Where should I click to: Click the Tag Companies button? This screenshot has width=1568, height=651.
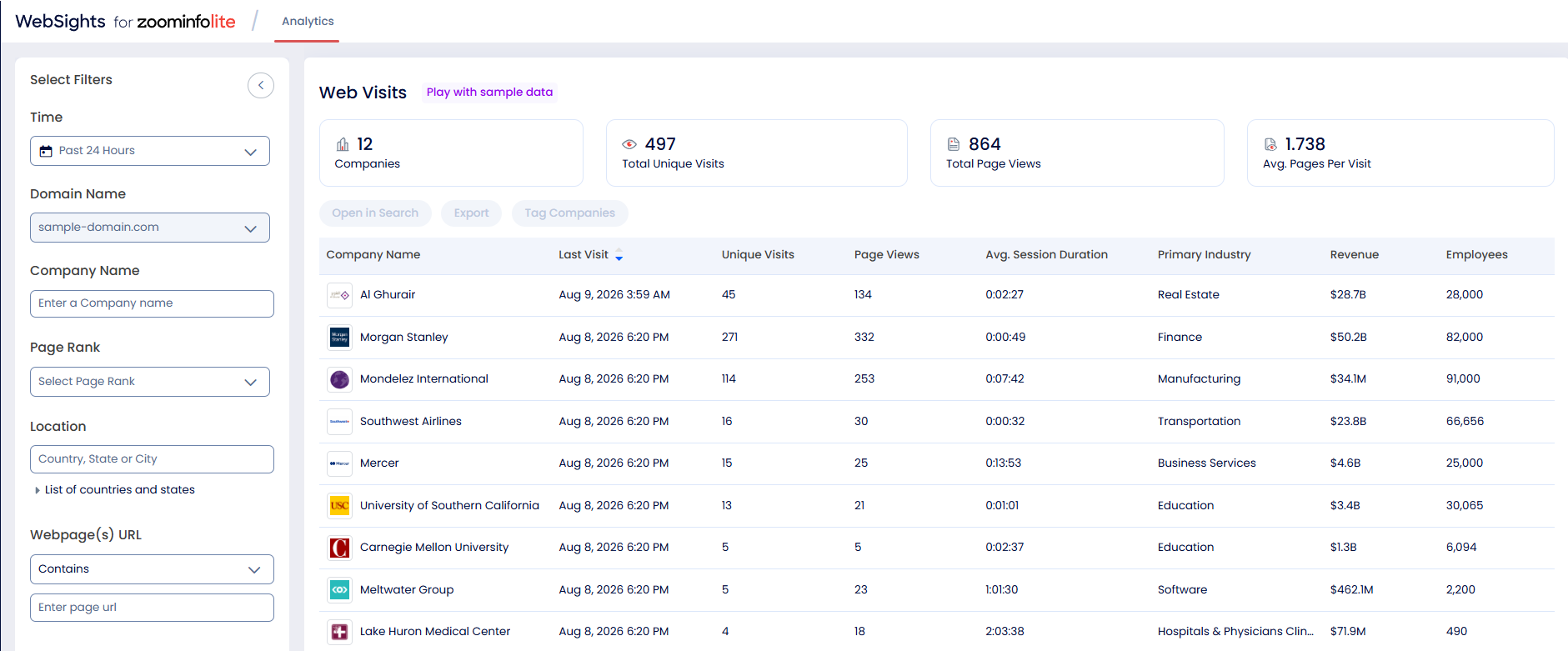[x=569, y=213]
